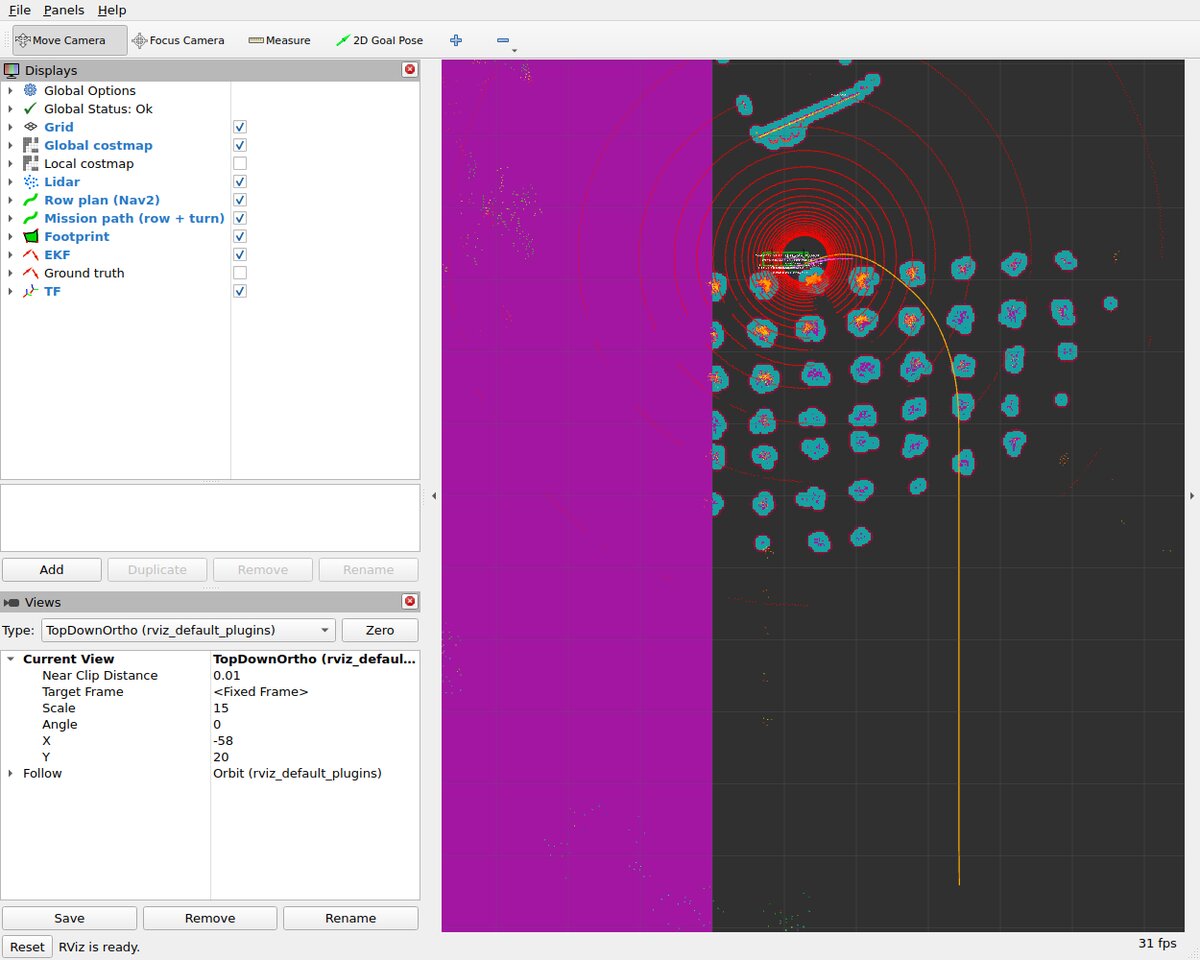
Task: Open the File menu
Action: (x=19, y=10)
